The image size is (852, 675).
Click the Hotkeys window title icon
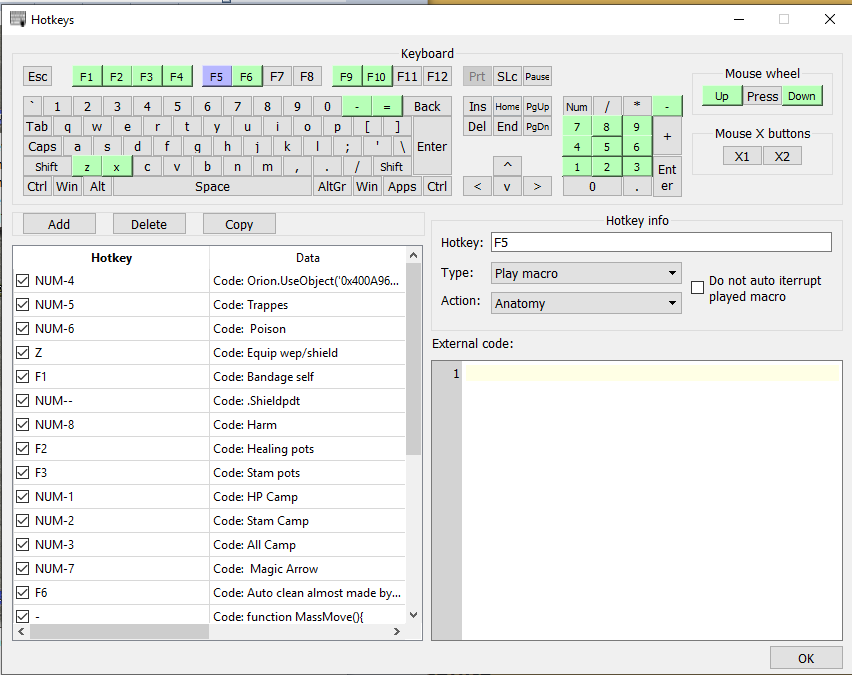18,20
